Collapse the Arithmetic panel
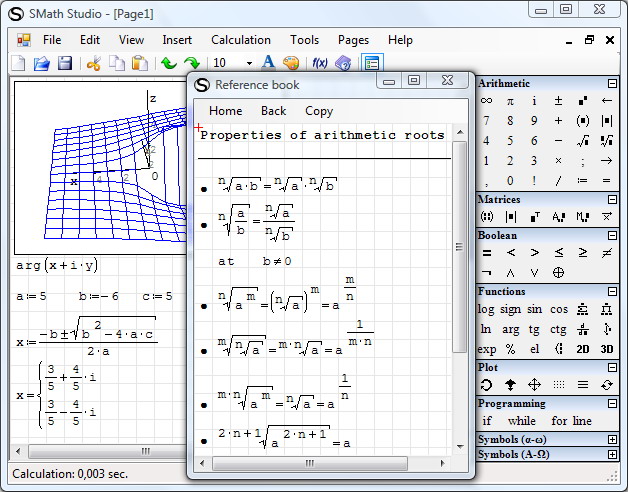 pyautogui.click(x=612, y=84)
